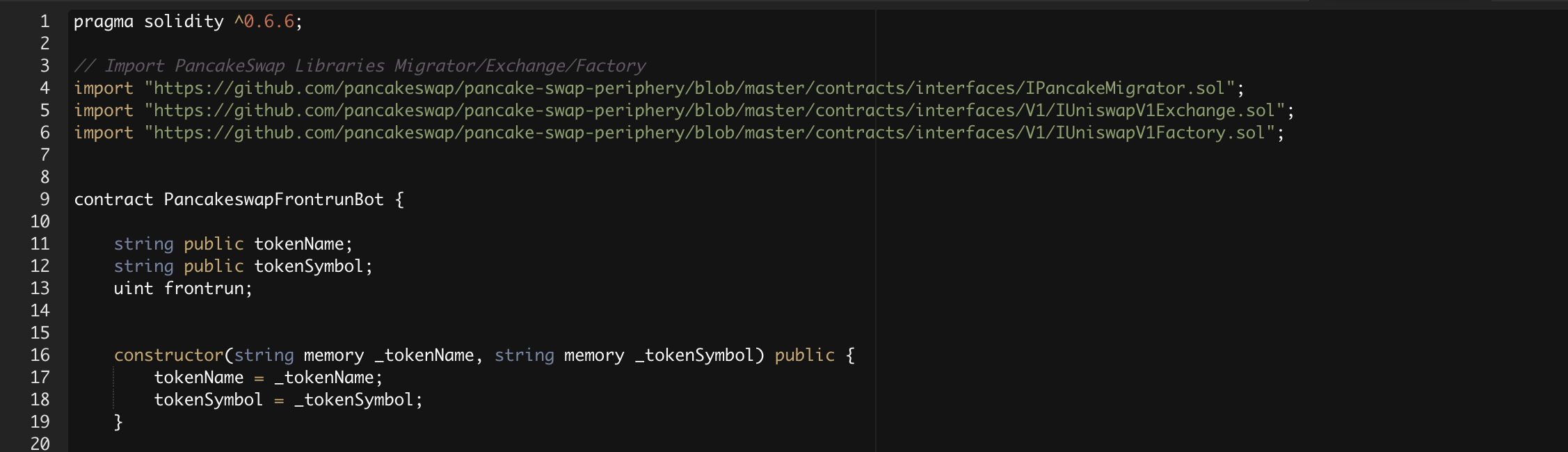Click line number 20 in the gutter
1568x452 pixels.
[40, 444]
